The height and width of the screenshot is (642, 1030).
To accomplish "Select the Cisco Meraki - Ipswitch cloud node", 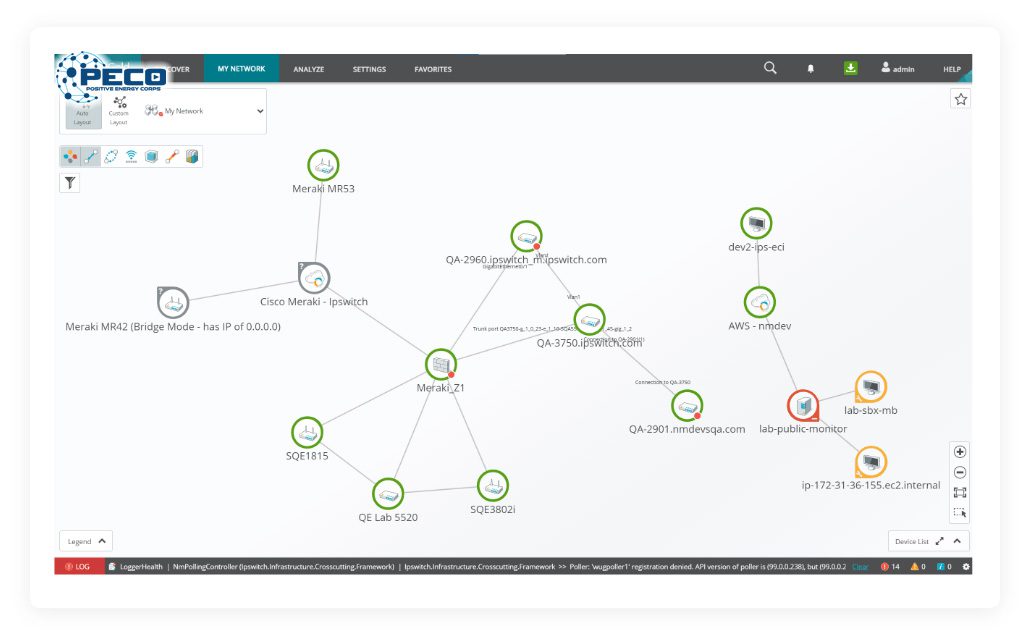I will coord(314,278).
